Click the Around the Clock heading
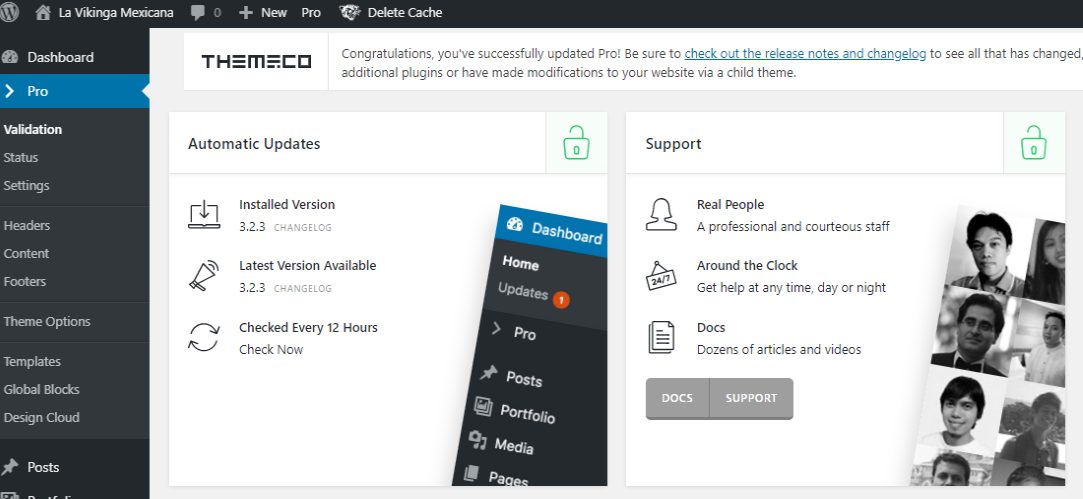 [747, 265]
